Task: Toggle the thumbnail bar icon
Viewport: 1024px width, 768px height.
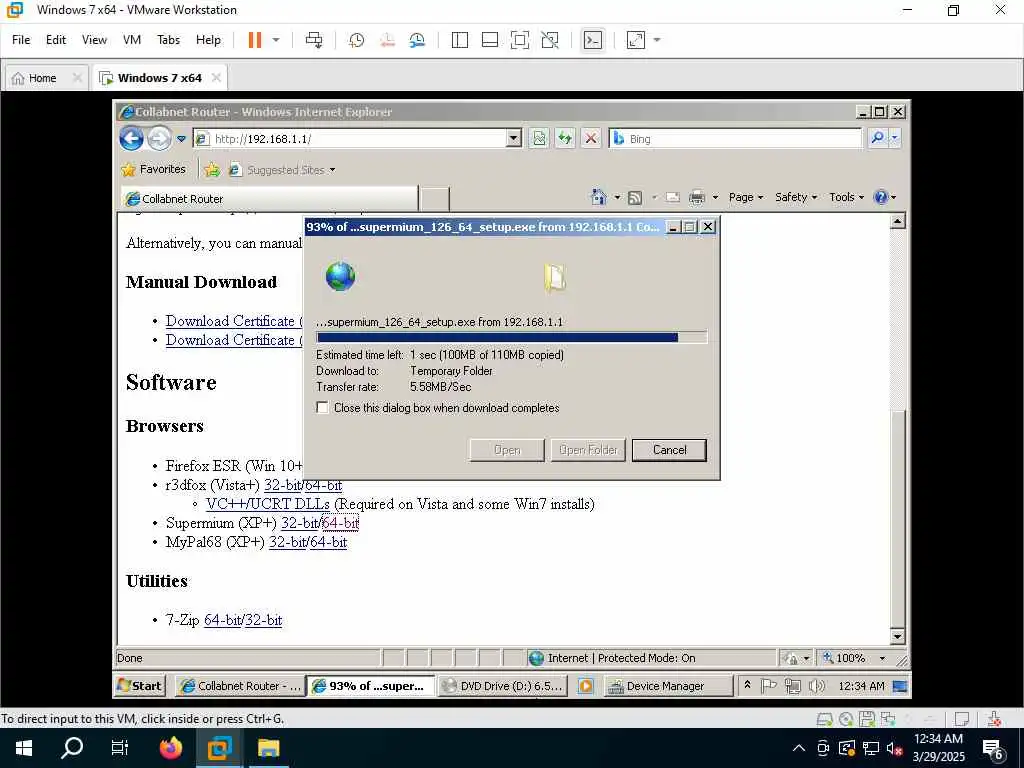Action: pyautogui.click(x=490, y=40)
